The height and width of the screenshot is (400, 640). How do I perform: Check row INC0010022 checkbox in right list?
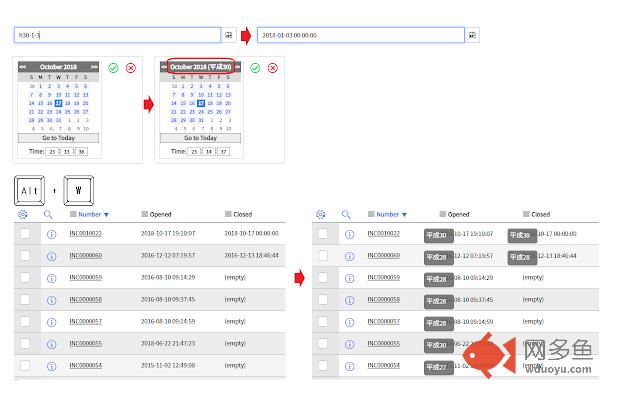coord(323,233)
